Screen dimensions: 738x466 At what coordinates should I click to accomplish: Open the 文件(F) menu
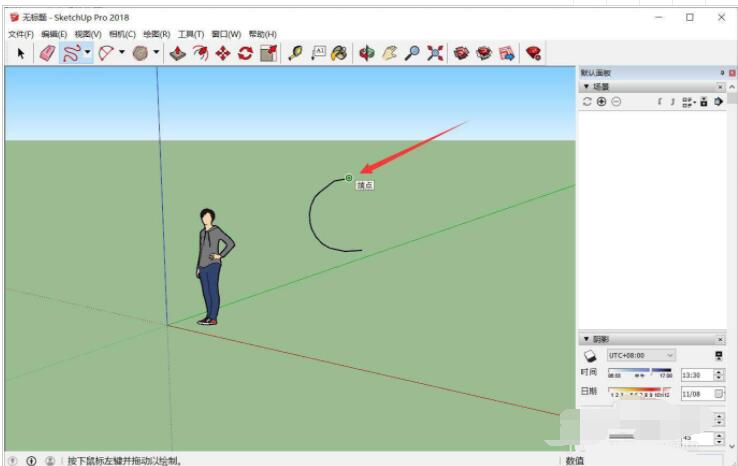click(21, 34)
